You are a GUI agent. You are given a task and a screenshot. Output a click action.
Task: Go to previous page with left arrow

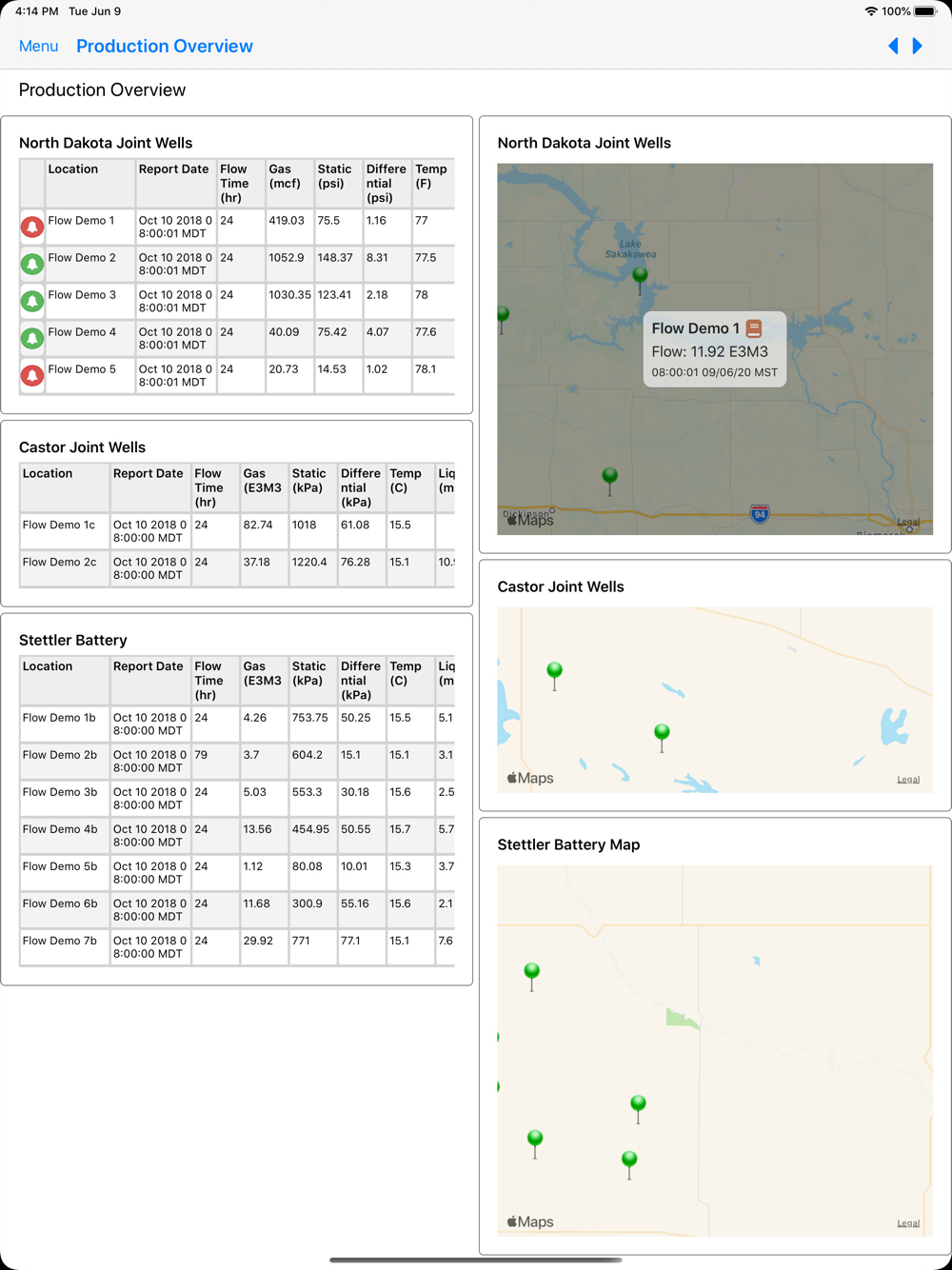coord(893,46)
